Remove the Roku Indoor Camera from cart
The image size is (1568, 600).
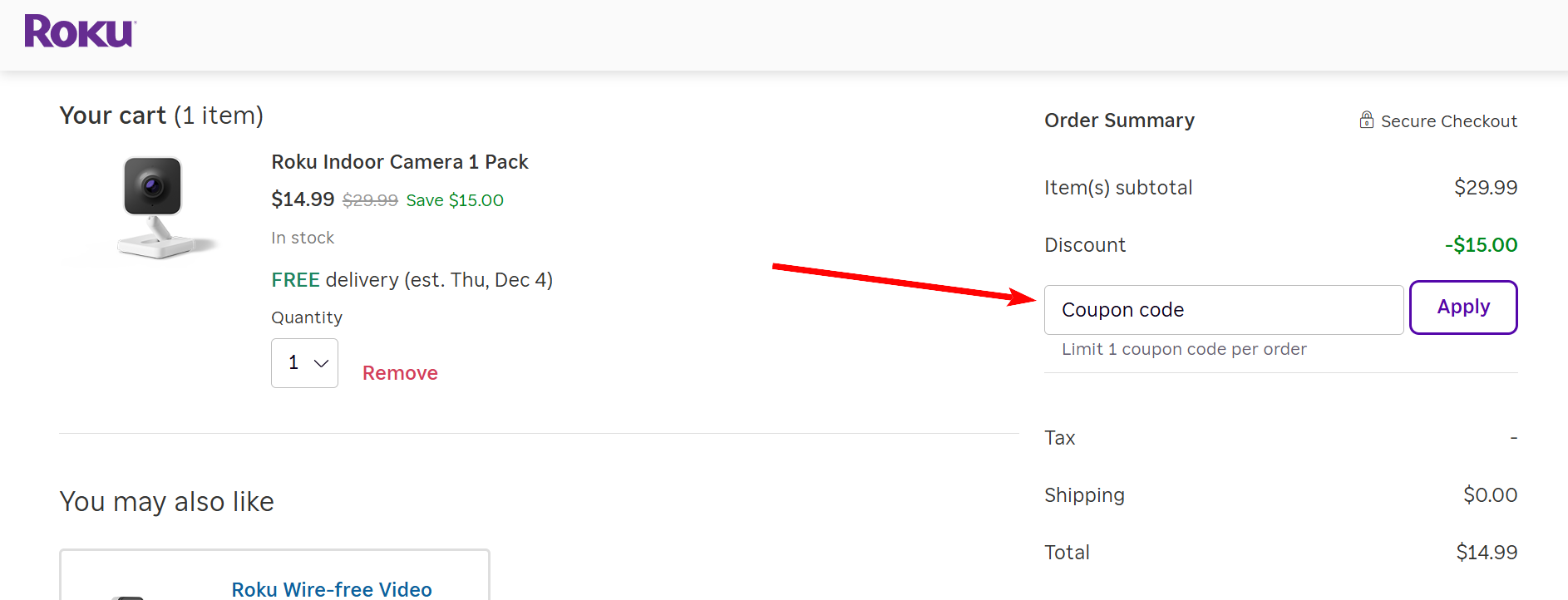(x=400, y=372)
